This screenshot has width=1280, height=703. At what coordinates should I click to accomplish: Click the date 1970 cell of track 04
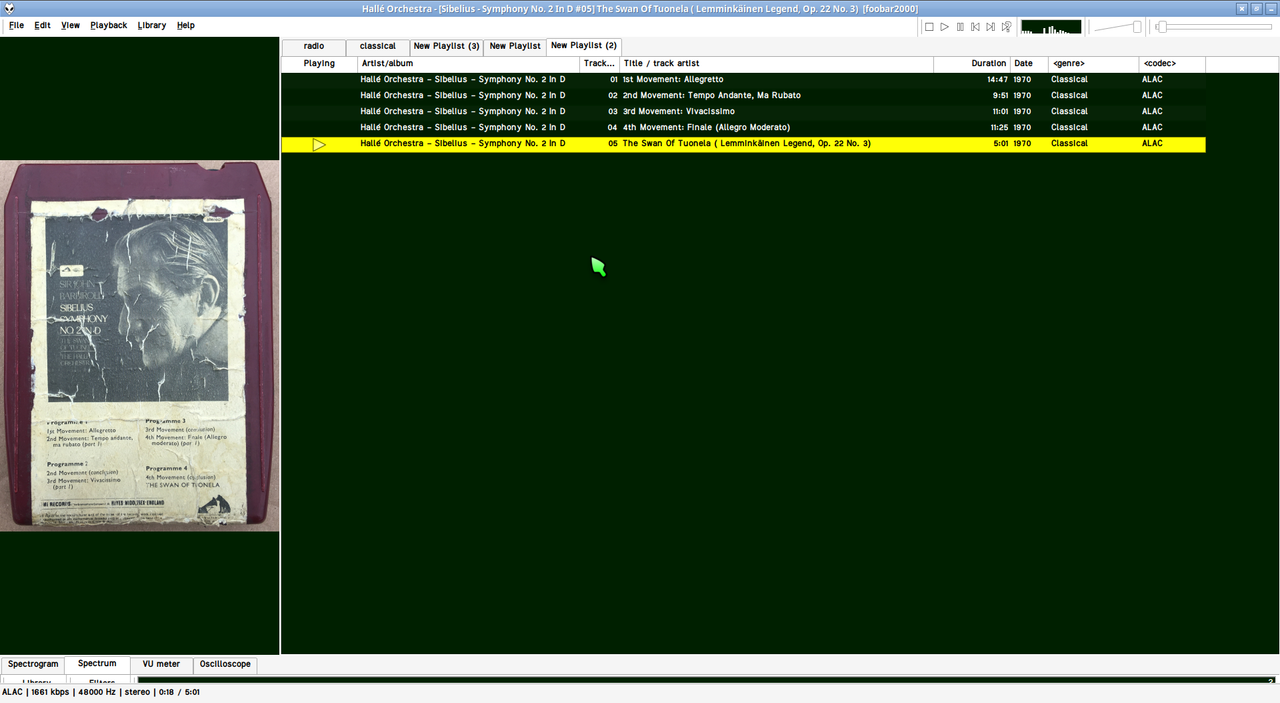click(1022, 128)
